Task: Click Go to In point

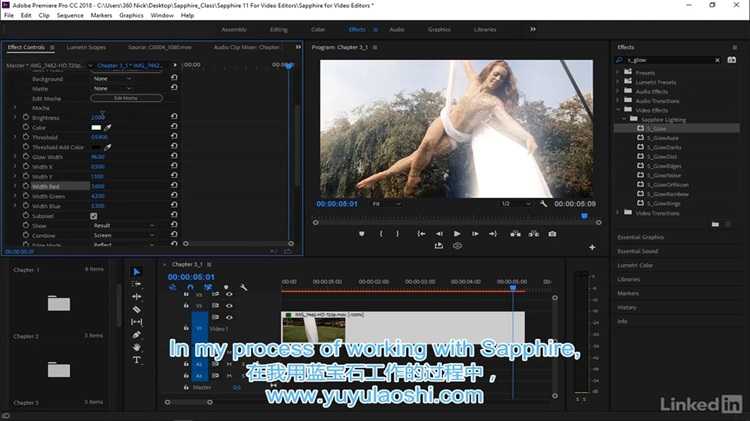Action: point(421,234)
